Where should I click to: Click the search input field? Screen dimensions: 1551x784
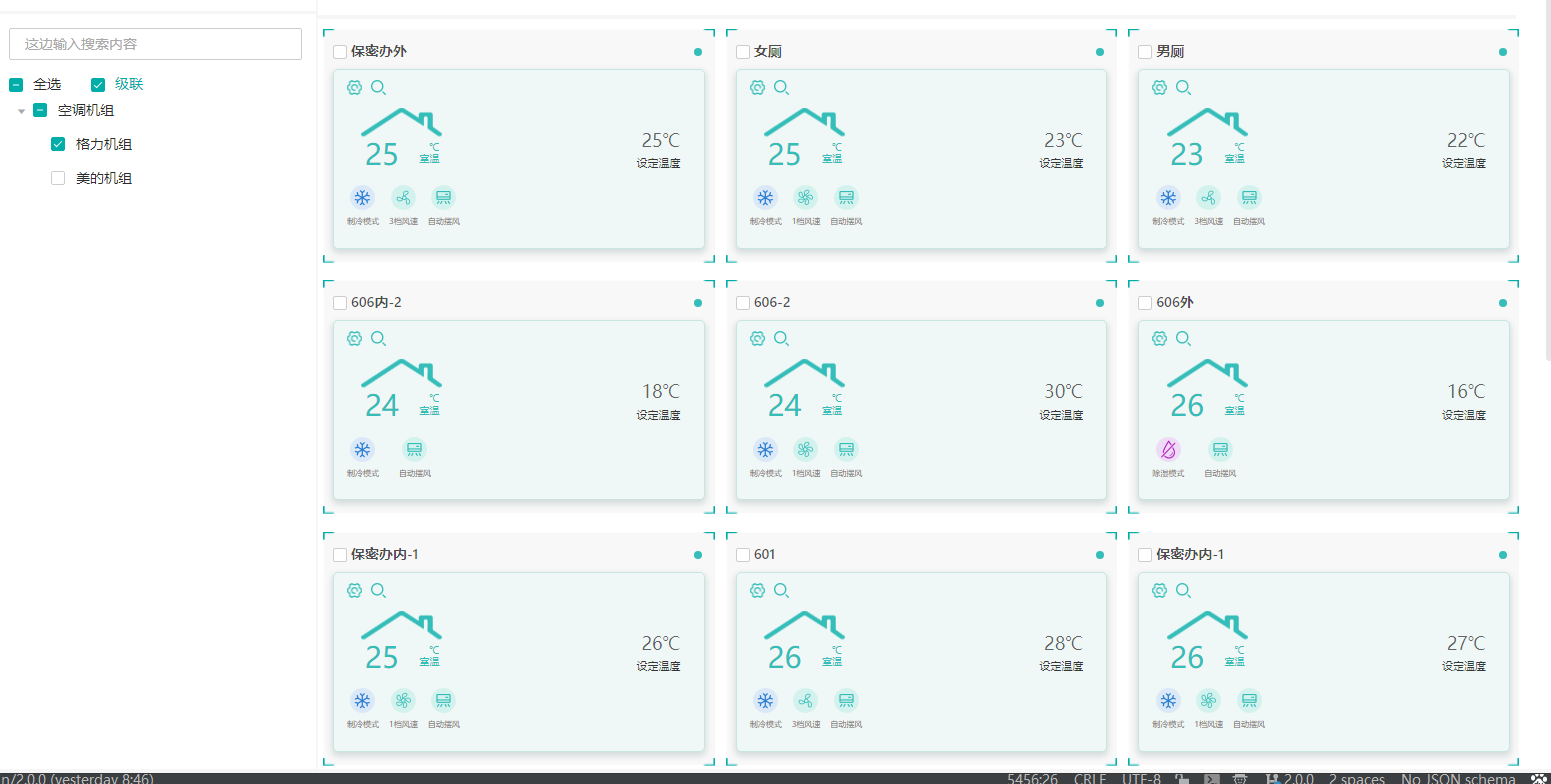(155, 44)
